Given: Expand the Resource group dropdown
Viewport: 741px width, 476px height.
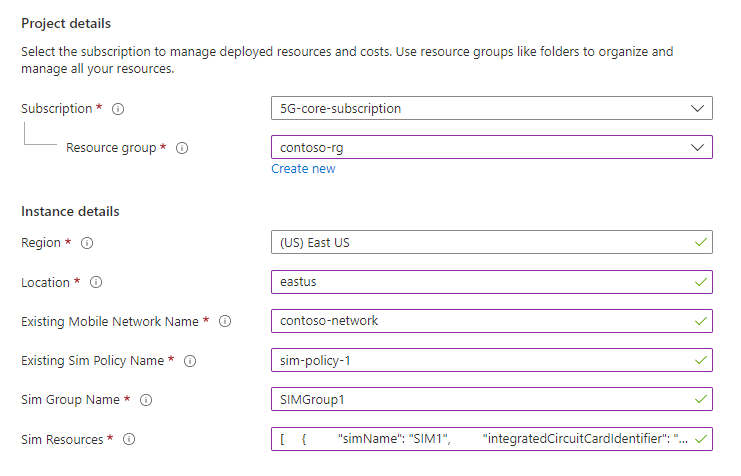Looking at the screenshot, I should click(x=491, y=147).
